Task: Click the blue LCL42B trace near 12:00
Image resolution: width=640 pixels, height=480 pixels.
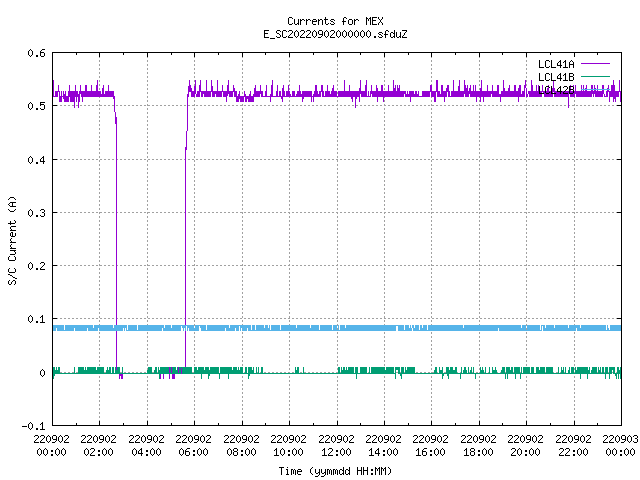Action: tap(337, 328)
